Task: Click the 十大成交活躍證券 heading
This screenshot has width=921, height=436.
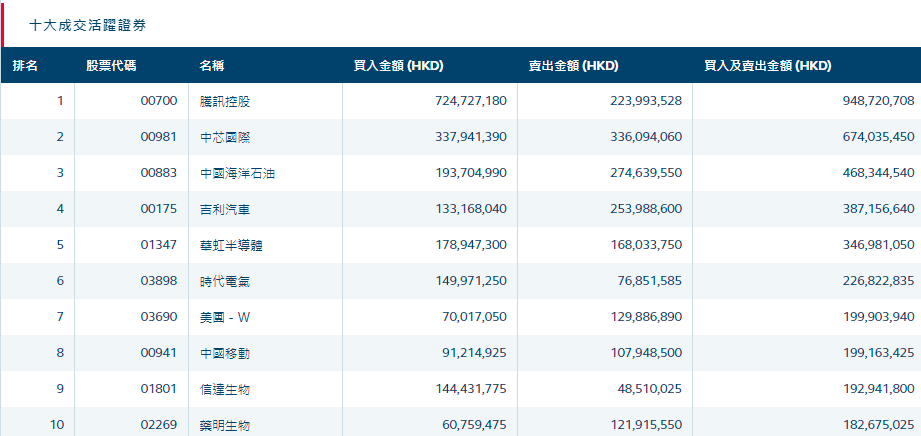Action: click(88, 25)
